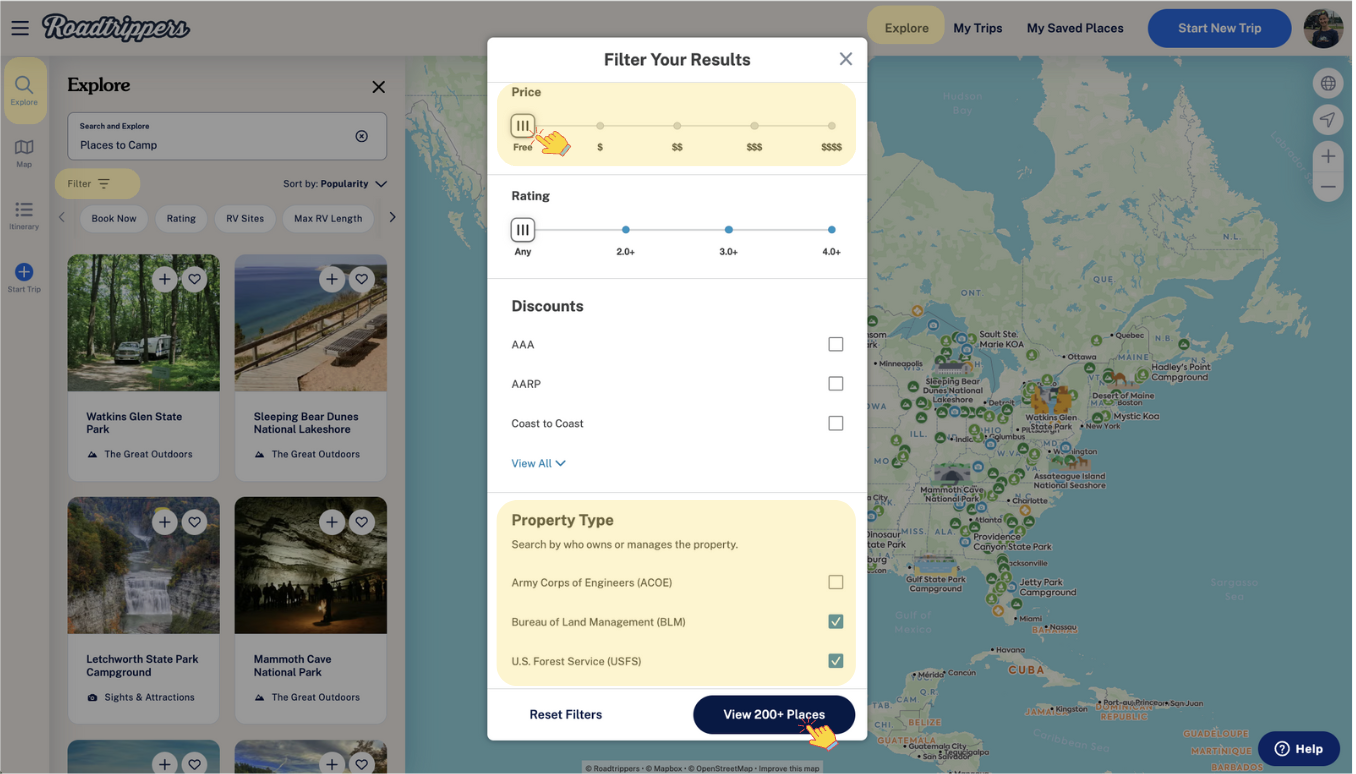This screenshot has height=774, width=1356.
Task: Apply the Book Now filter chip
Action: [114, 218]
